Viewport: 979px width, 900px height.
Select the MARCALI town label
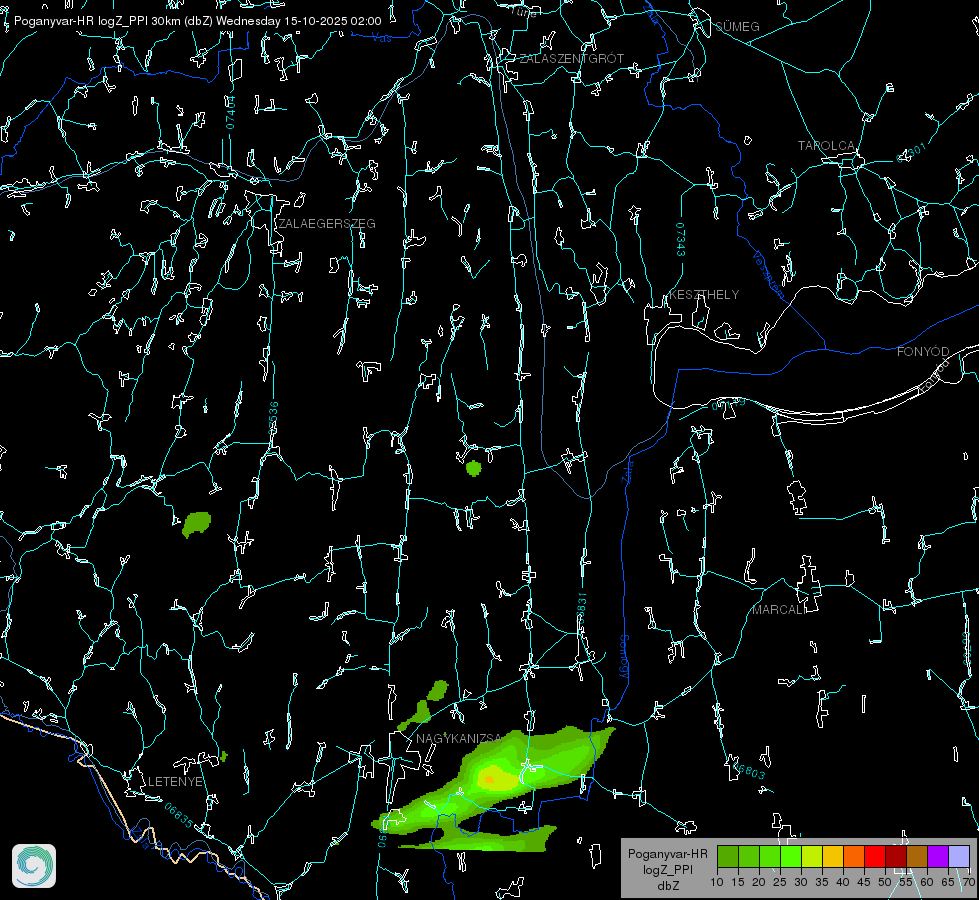pos(779,610)
